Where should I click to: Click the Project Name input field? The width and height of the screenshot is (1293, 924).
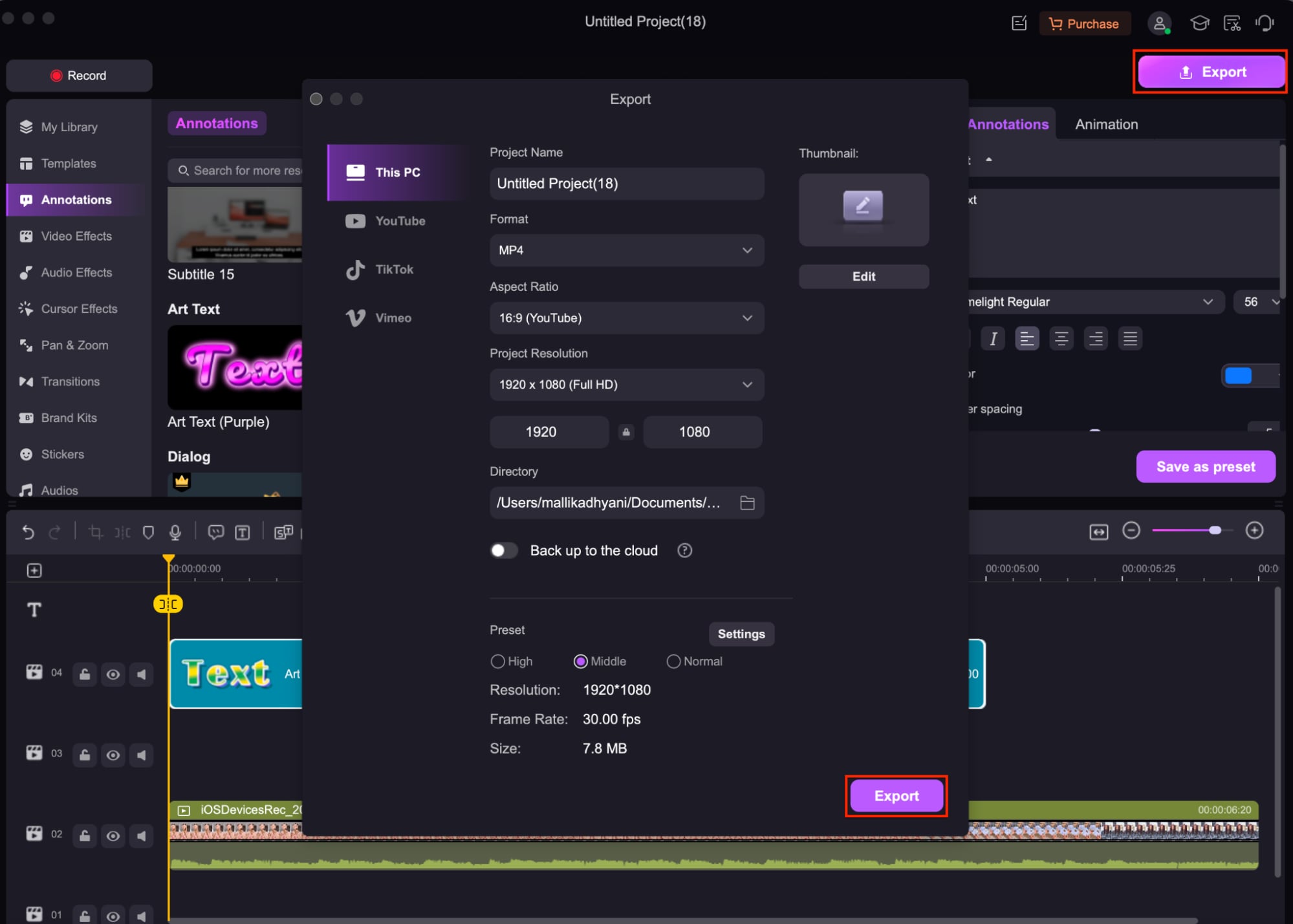(626, 184)
